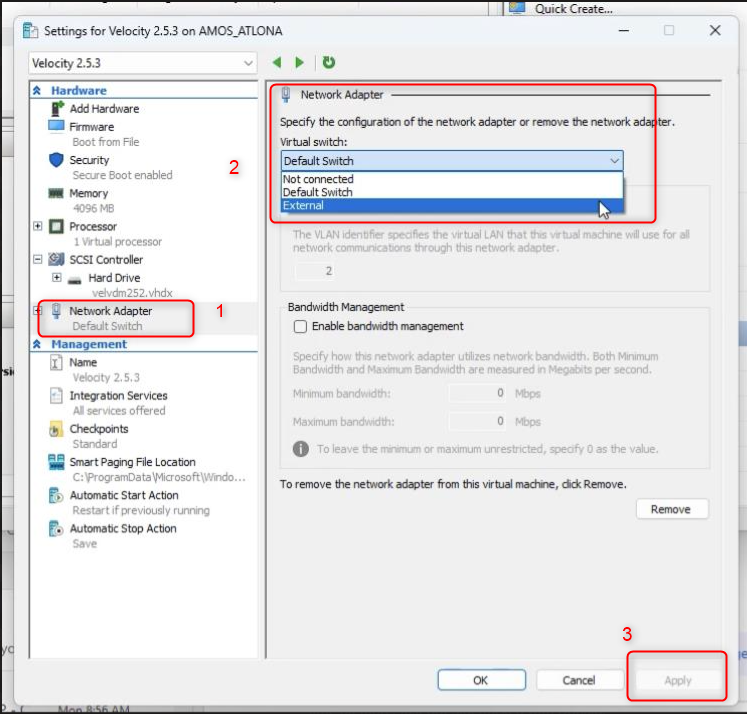Click the Hard Drive icon

coord(74,279)
